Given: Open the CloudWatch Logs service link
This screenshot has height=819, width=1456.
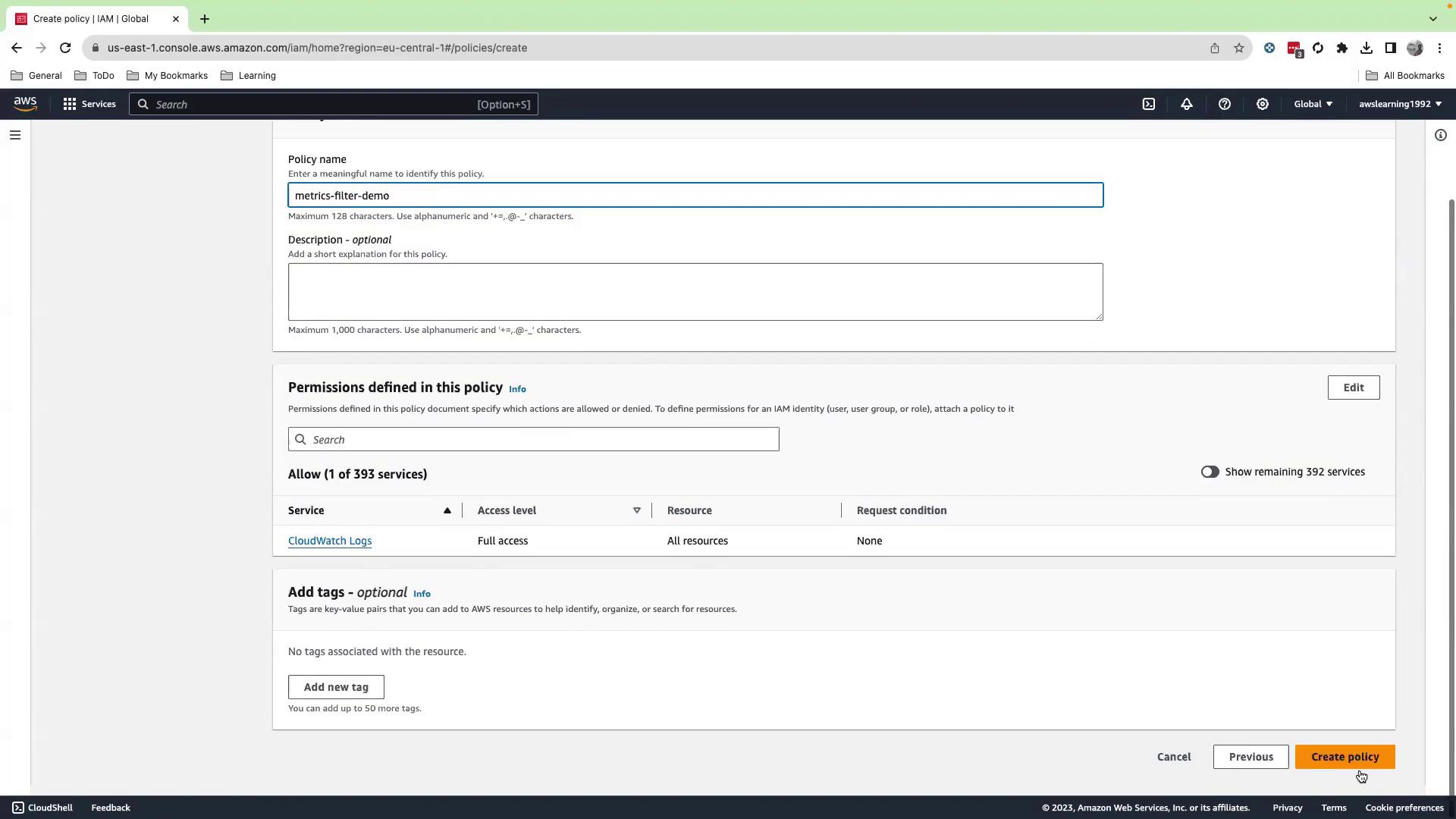Looking at the screenshot, I should pos(330,541).
